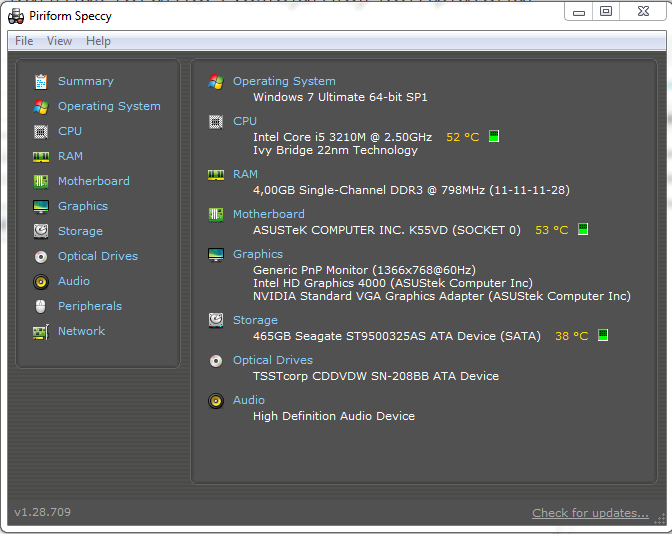The image size is (672, 534).
Task: Click the CPU heading link in summary
Action: coord(245,121)
